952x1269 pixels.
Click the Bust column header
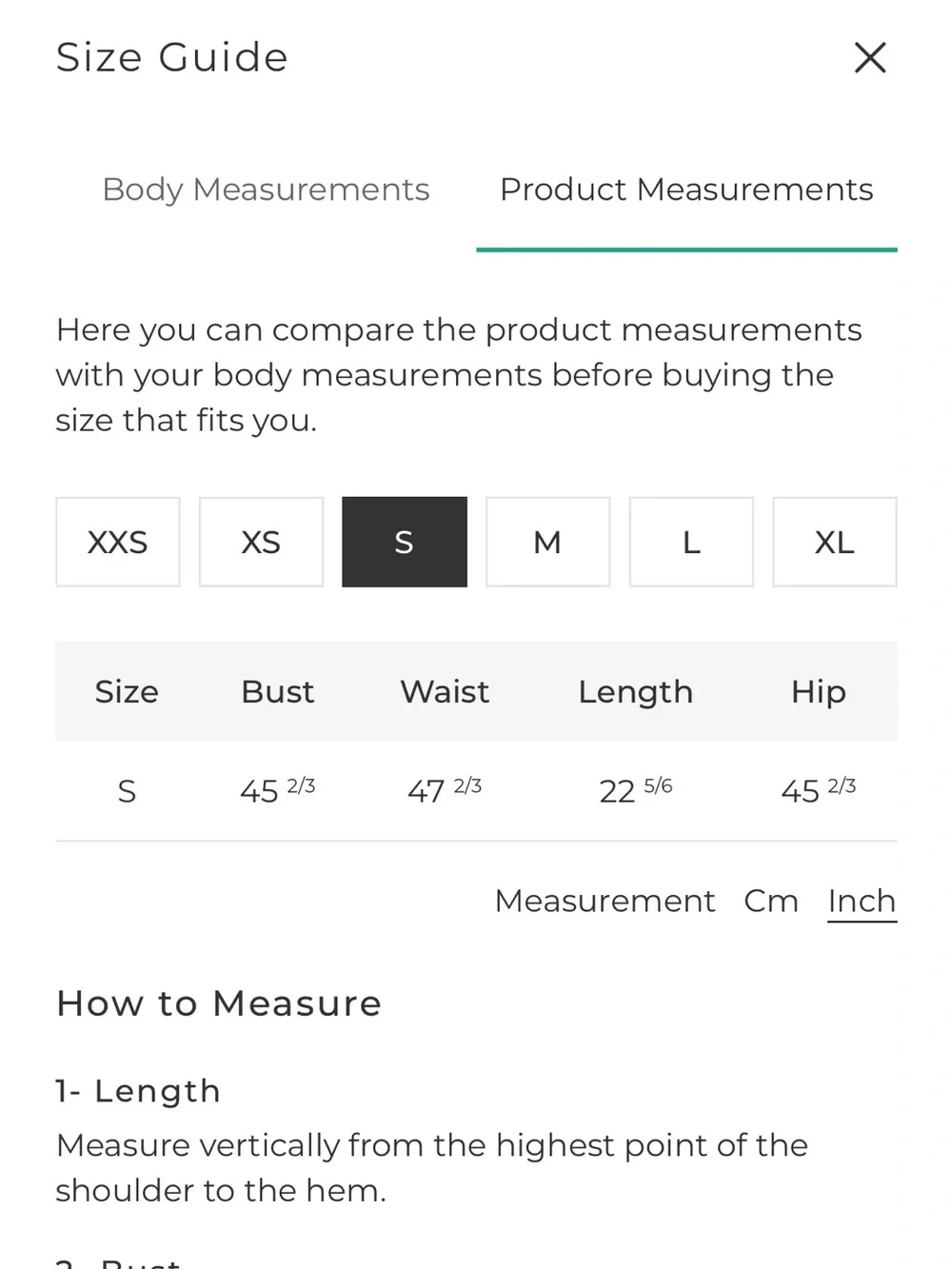(277, 692)
